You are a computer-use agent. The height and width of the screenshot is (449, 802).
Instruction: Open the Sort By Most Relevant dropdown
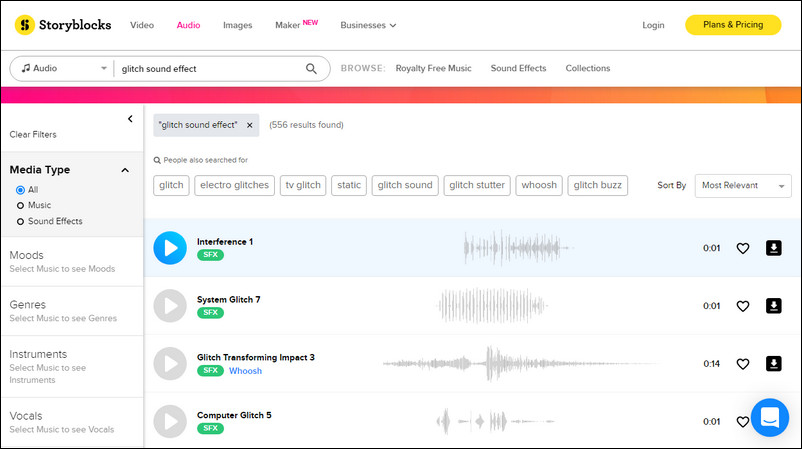tap(743, 186)
